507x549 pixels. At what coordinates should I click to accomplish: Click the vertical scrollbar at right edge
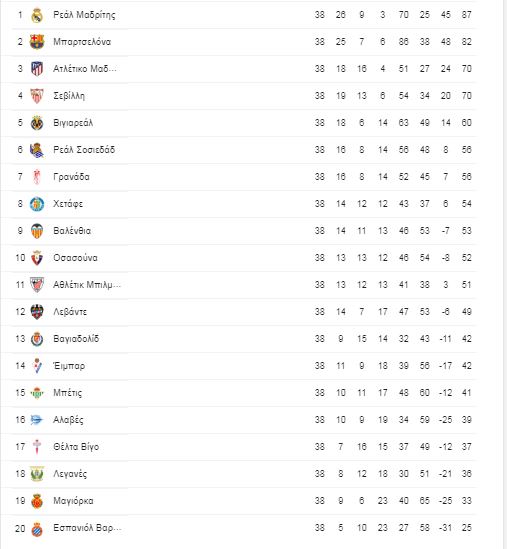(x=504, y=274)
